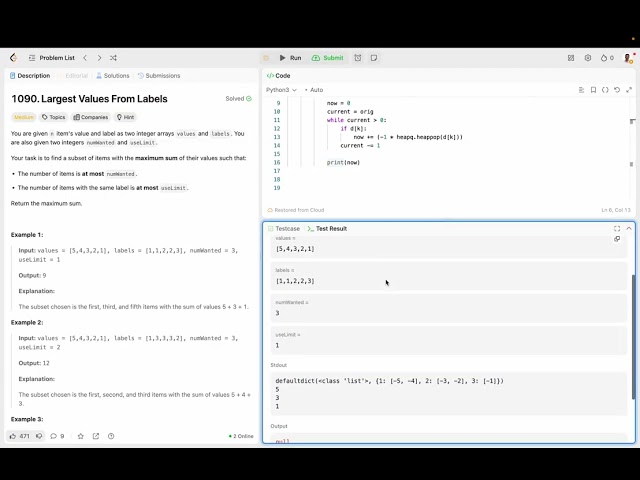Switch to the Editorial tab

pos(76,76)
